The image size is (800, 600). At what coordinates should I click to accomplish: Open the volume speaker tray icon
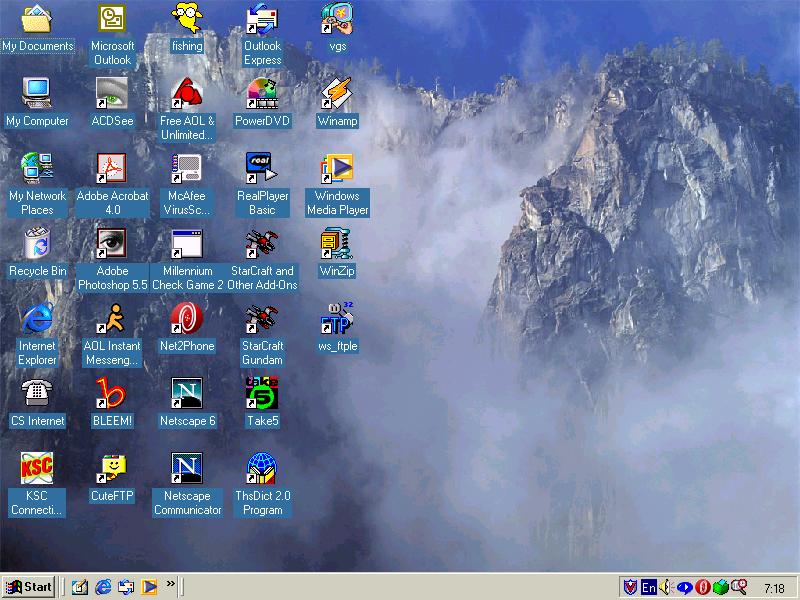tap(666, 588)
